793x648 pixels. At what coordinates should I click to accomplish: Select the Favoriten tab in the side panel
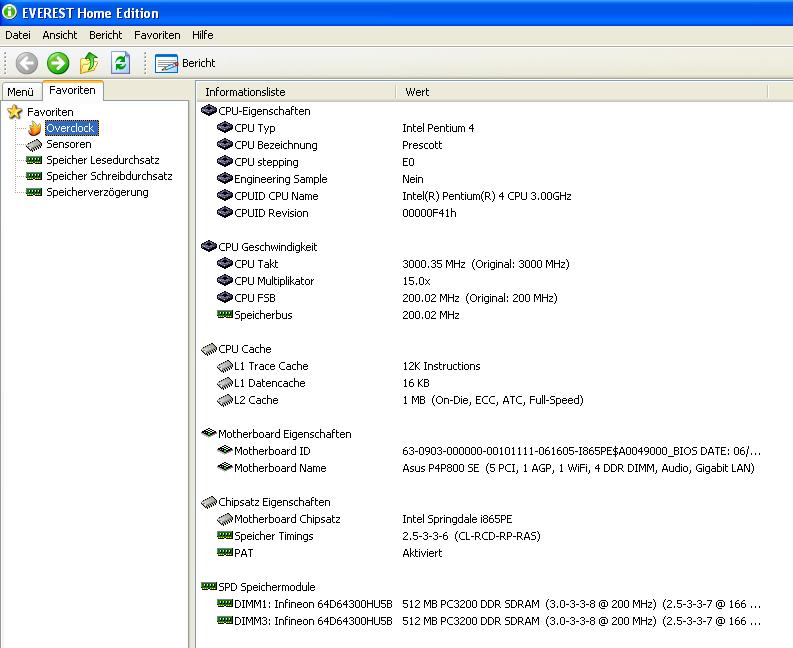pyautogui.click(x=72, y=90)
